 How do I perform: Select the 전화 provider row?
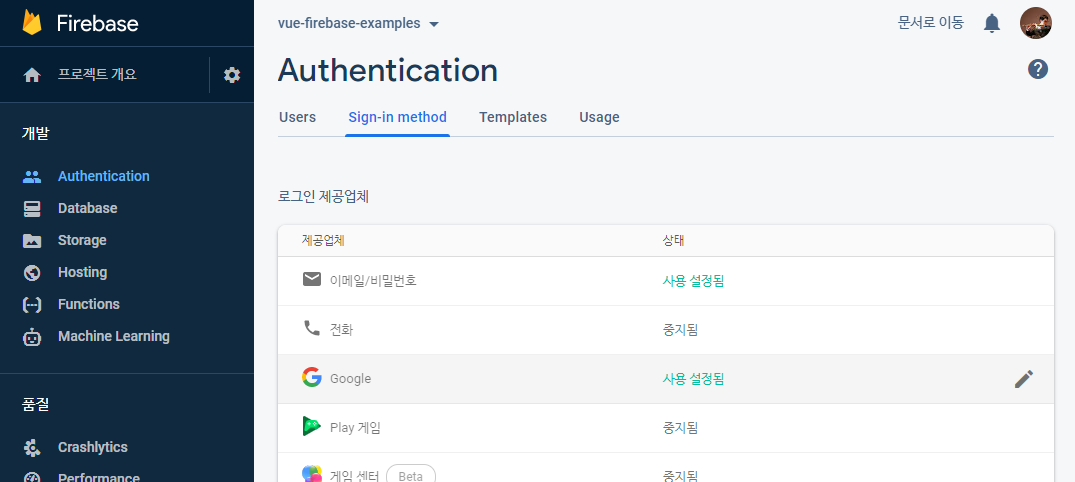[666, 330]
